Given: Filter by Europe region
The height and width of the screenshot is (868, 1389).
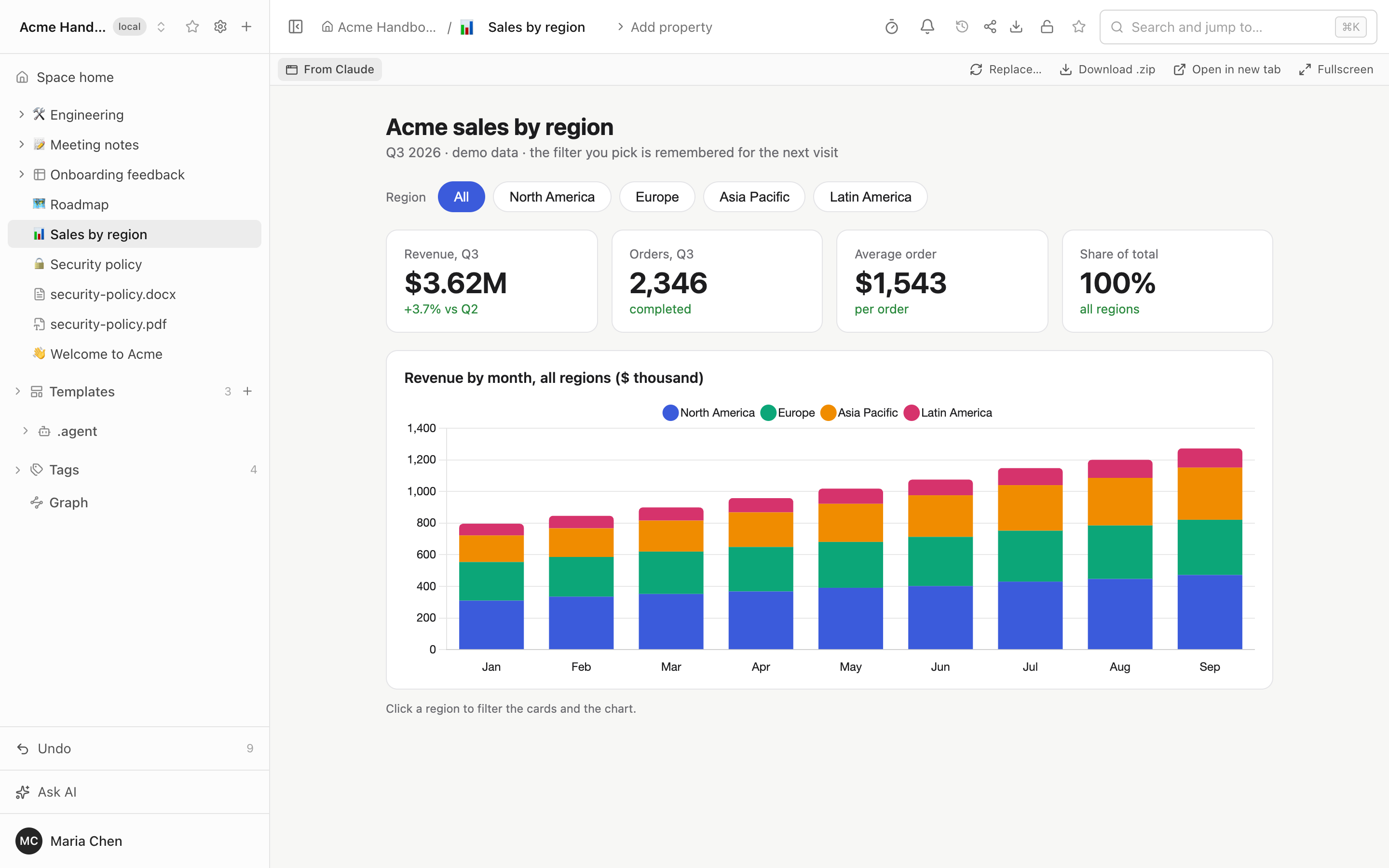Looking at the screenshot, I should point(656,197).
